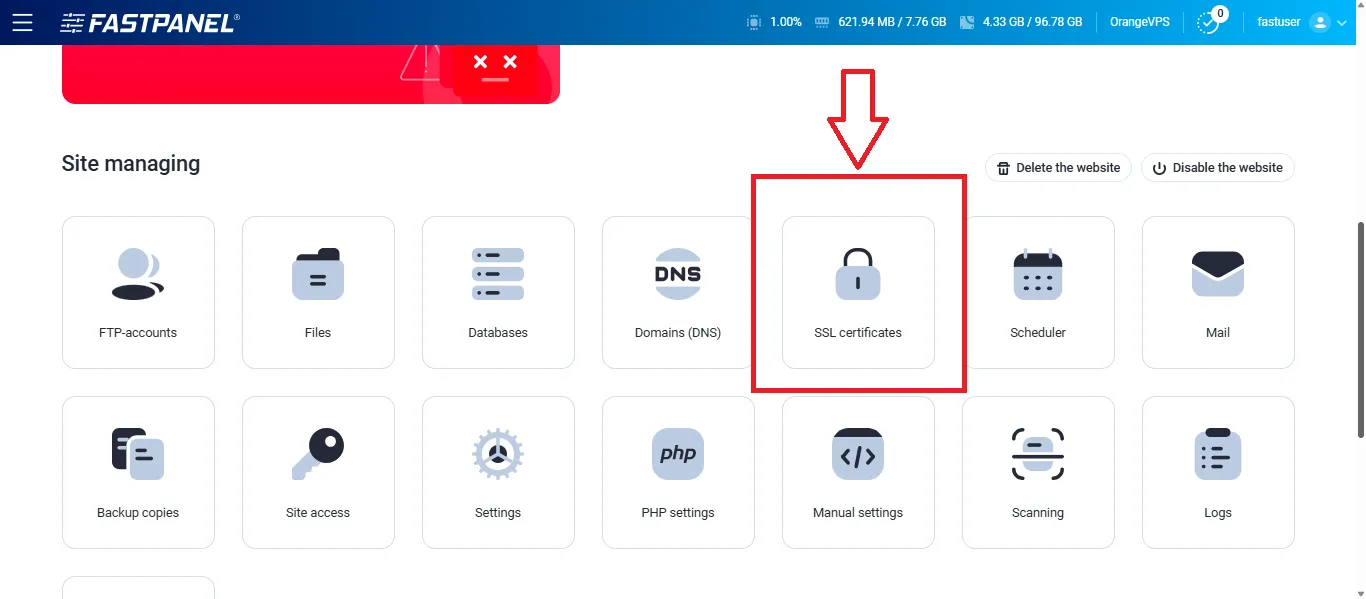This screenshot has height=599, width=1366.
Task: Open the Databases manager
Action: (x=498, y=290)
